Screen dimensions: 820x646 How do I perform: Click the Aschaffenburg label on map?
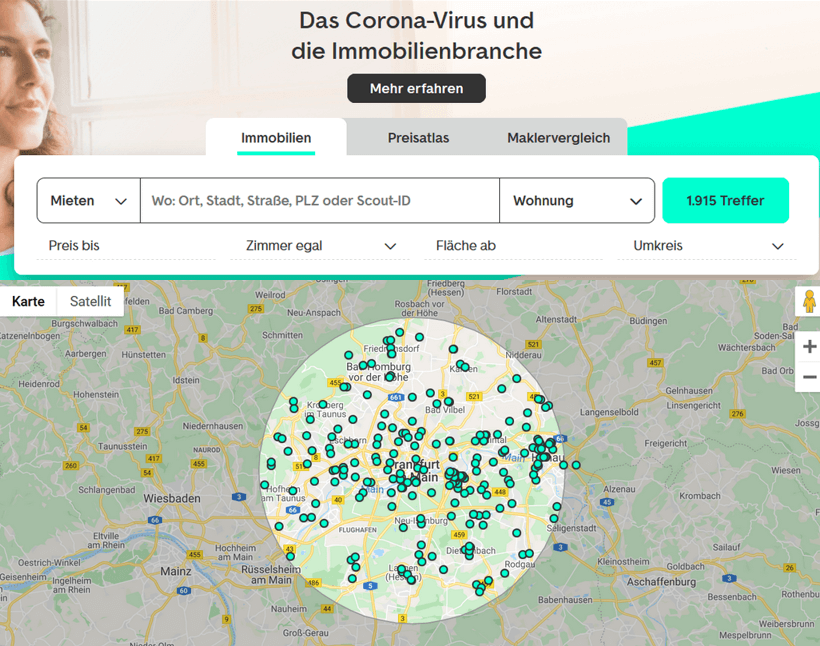[x=662, y=582]
